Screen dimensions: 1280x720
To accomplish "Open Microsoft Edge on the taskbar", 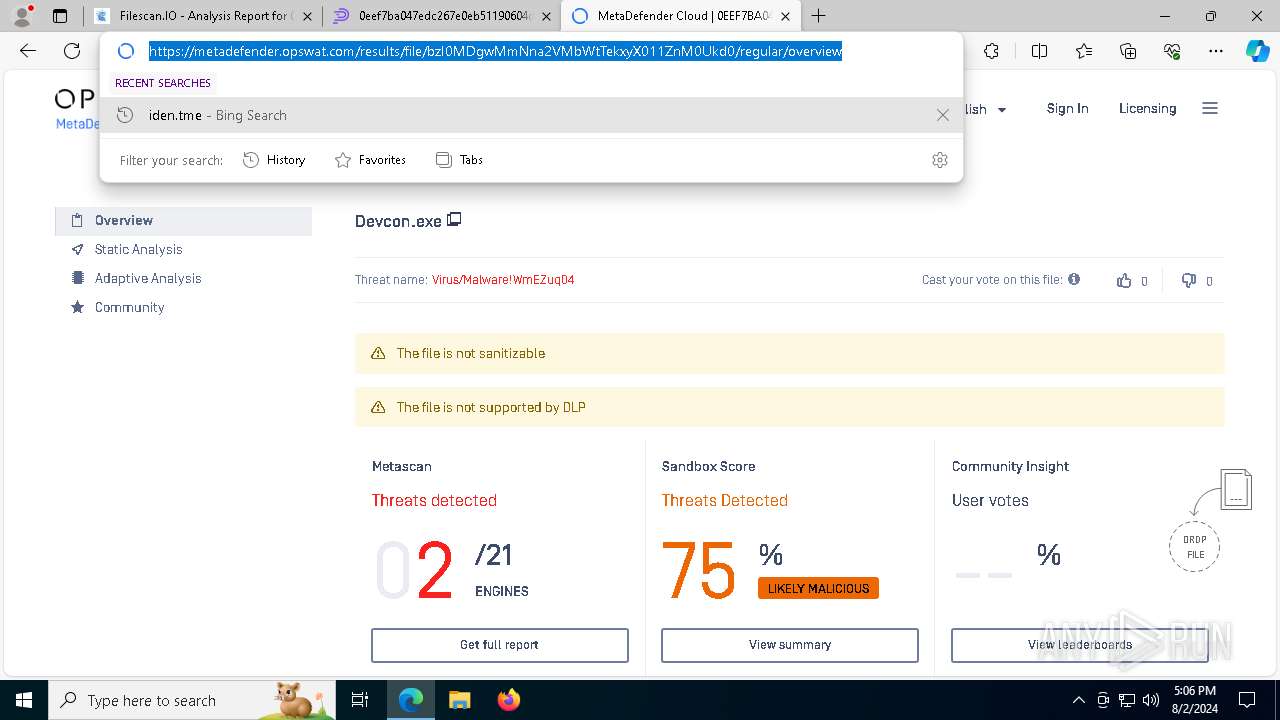I will click(411, 700).
